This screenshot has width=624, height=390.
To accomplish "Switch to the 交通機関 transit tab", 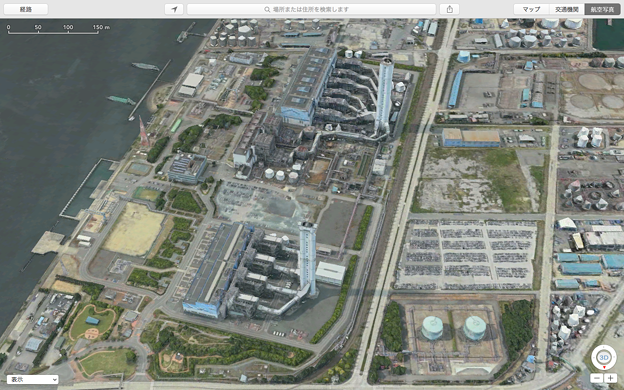I will tap(567, 9).
